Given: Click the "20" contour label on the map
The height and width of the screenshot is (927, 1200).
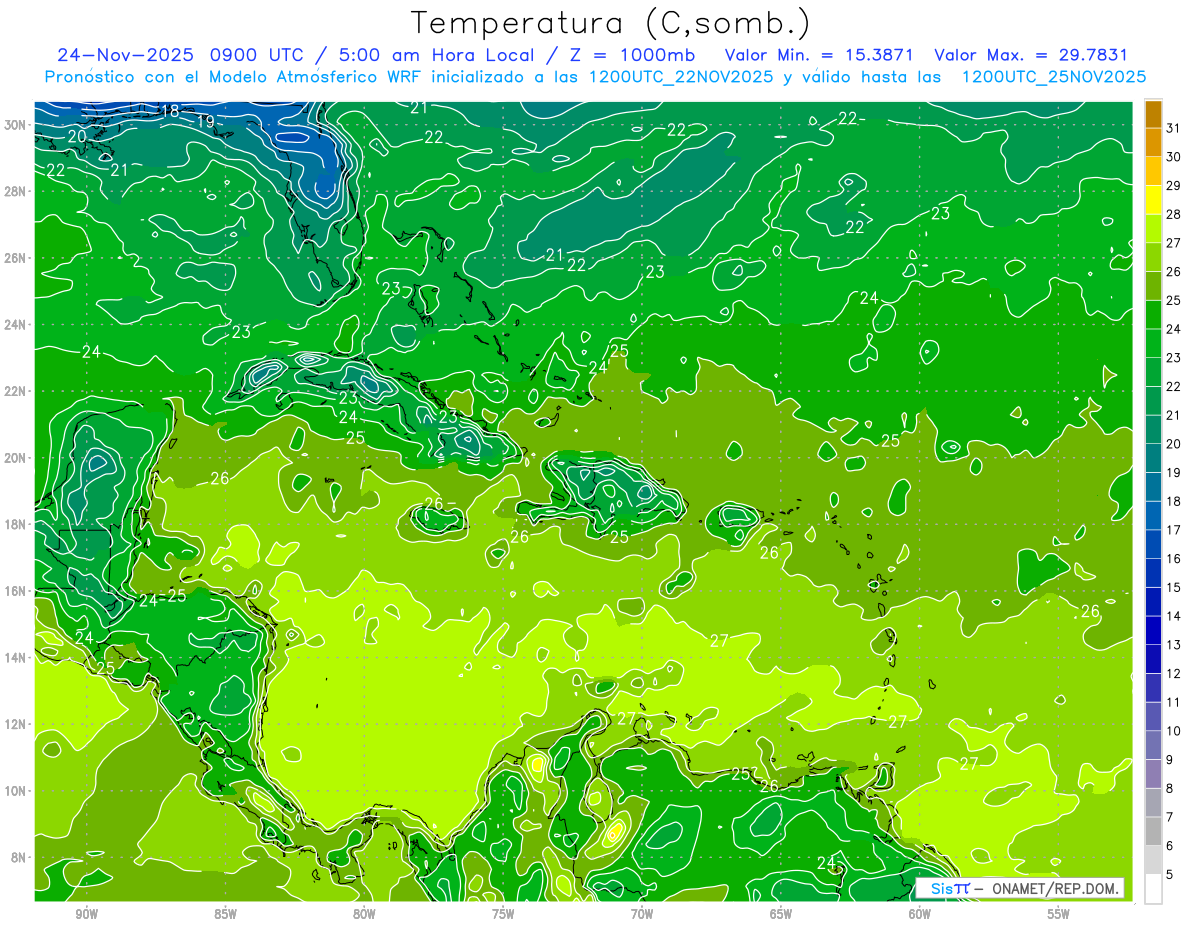Looking at the screenshot, I should (x=77, y=136).
